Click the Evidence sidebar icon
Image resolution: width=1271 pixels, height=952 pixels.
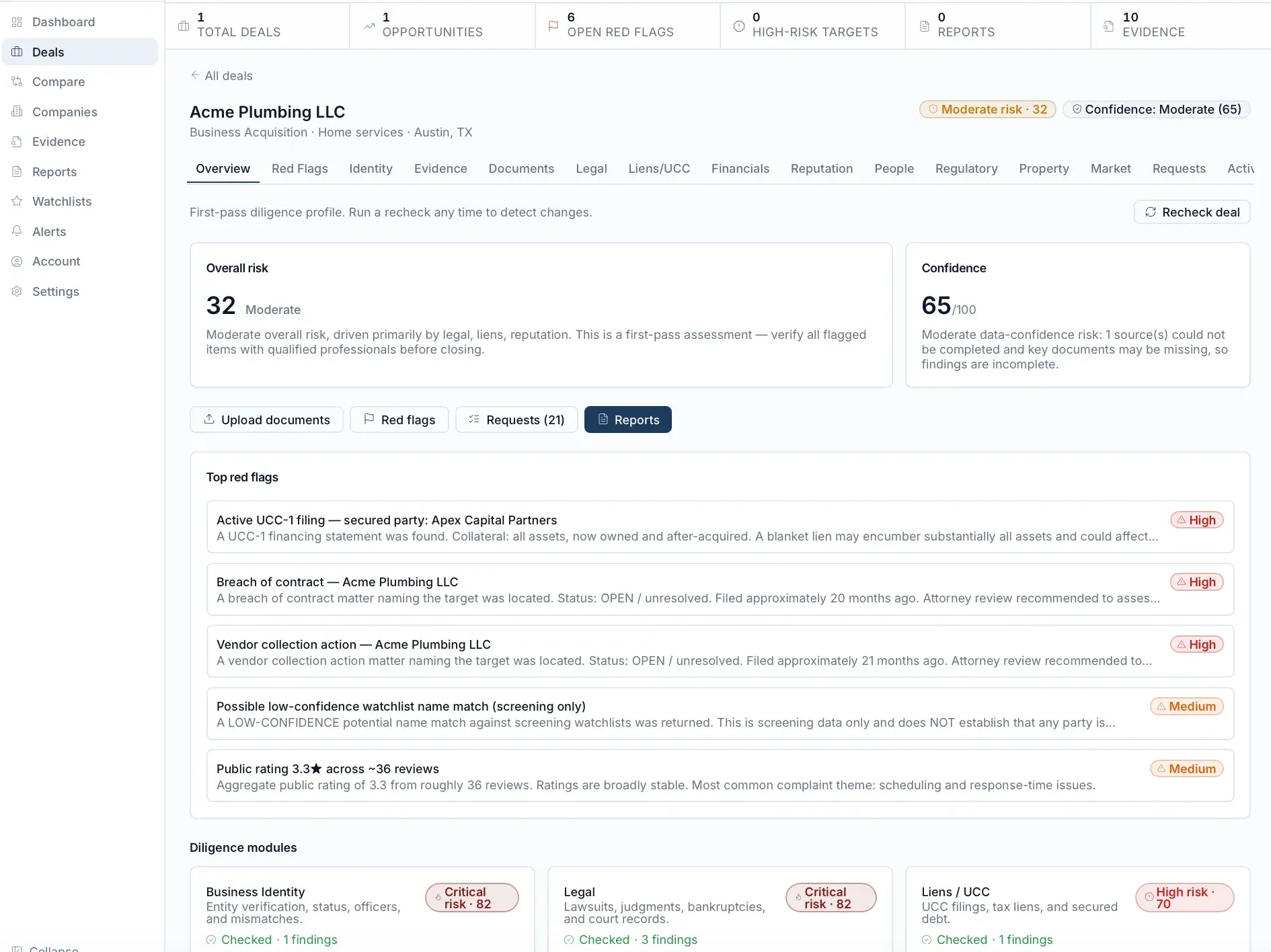click(17, 142)
